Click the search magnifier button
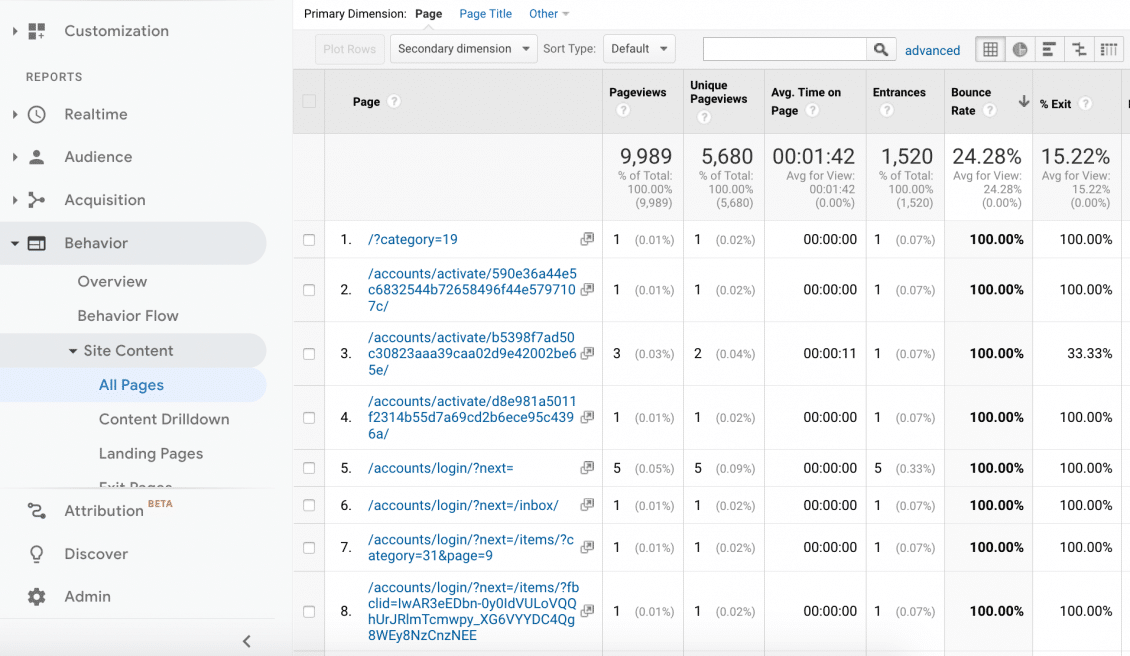The image size is (1130, 656). (881, 49)
